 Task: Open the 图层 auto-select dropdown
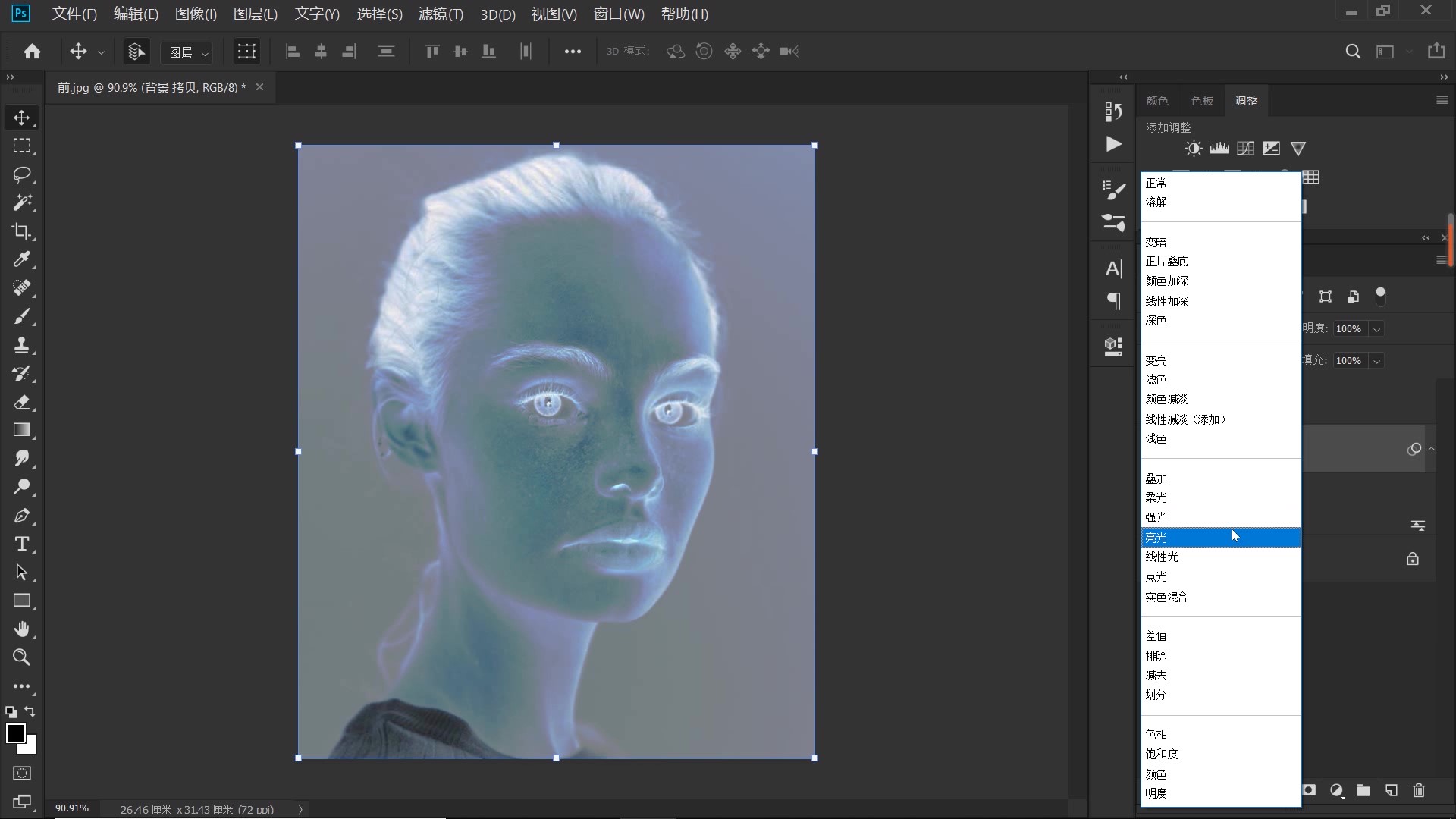[x=187, y=52]
